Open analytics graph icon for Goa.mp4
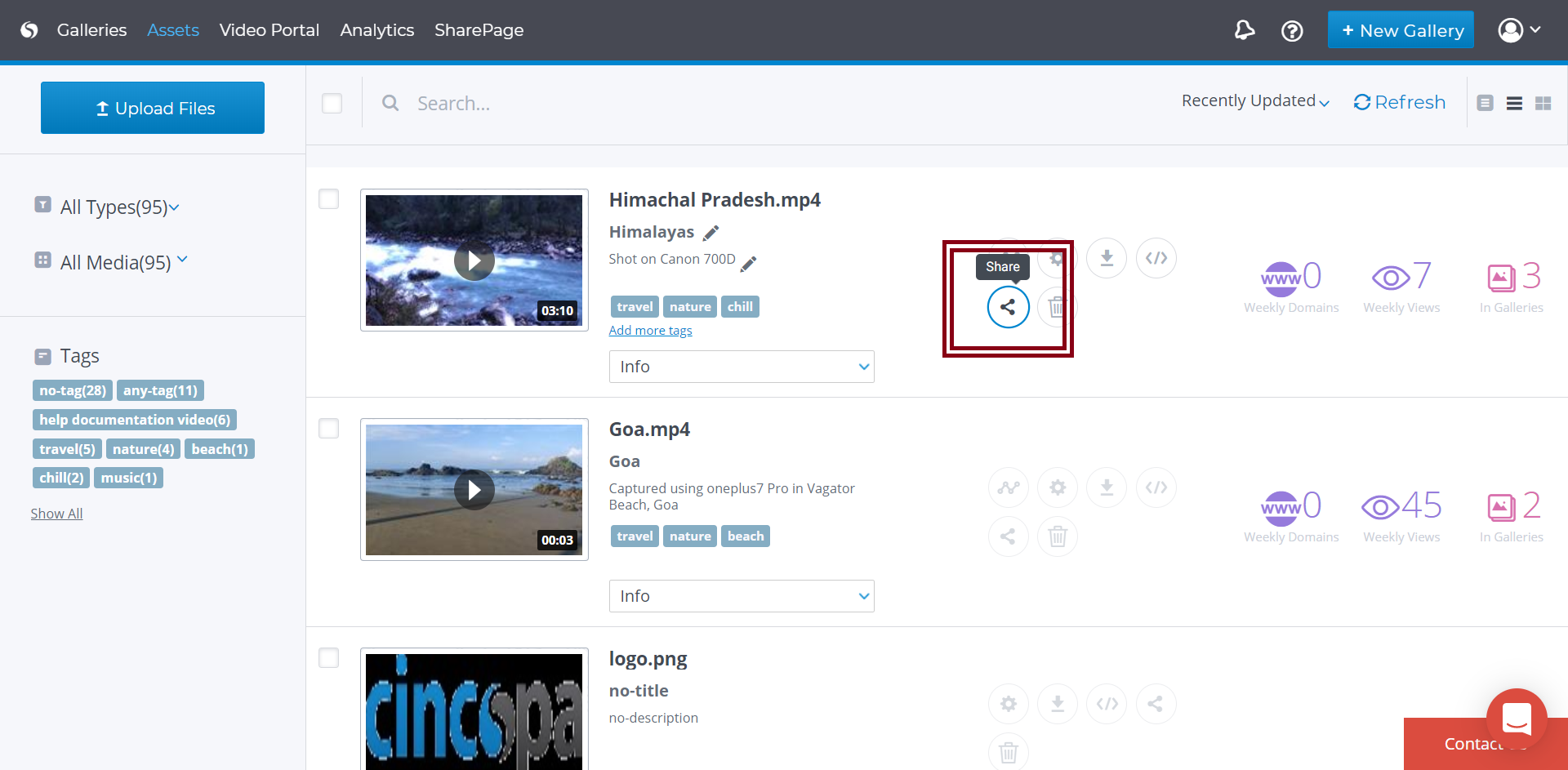 pyautogui.click(x=1009, y=487)
